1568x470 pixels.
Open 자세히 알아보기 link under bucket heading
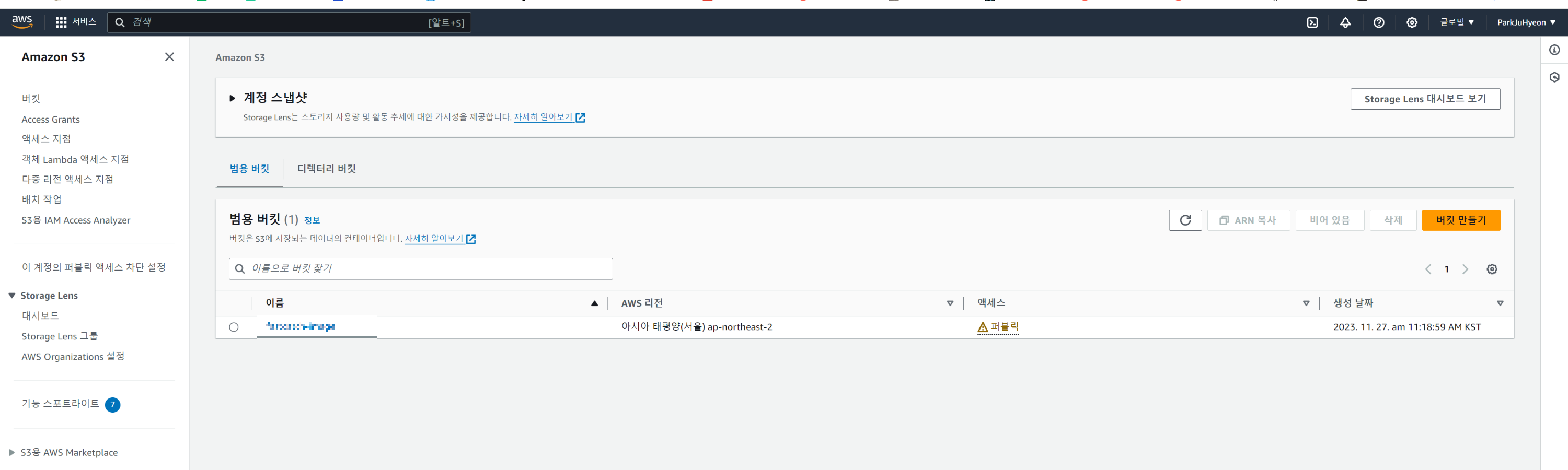pyautogui.click(x=434, y=238)
